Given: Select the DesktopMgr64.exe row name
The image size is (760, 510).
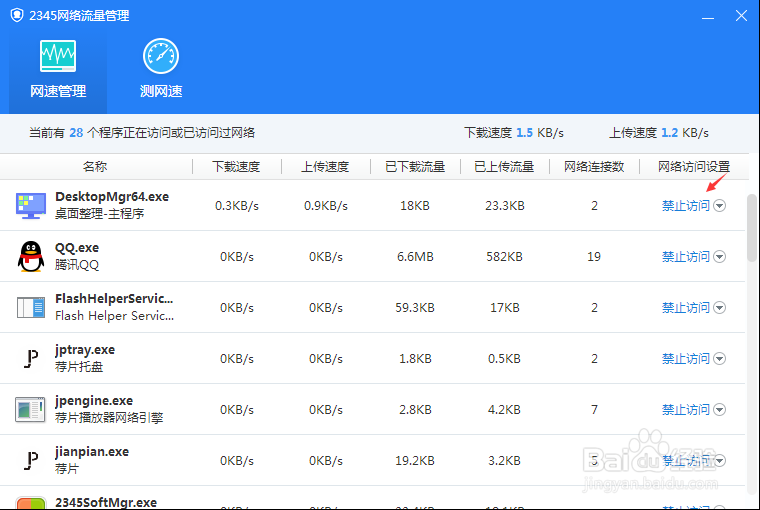Looking at the screenshot, I should coord(112,197).
